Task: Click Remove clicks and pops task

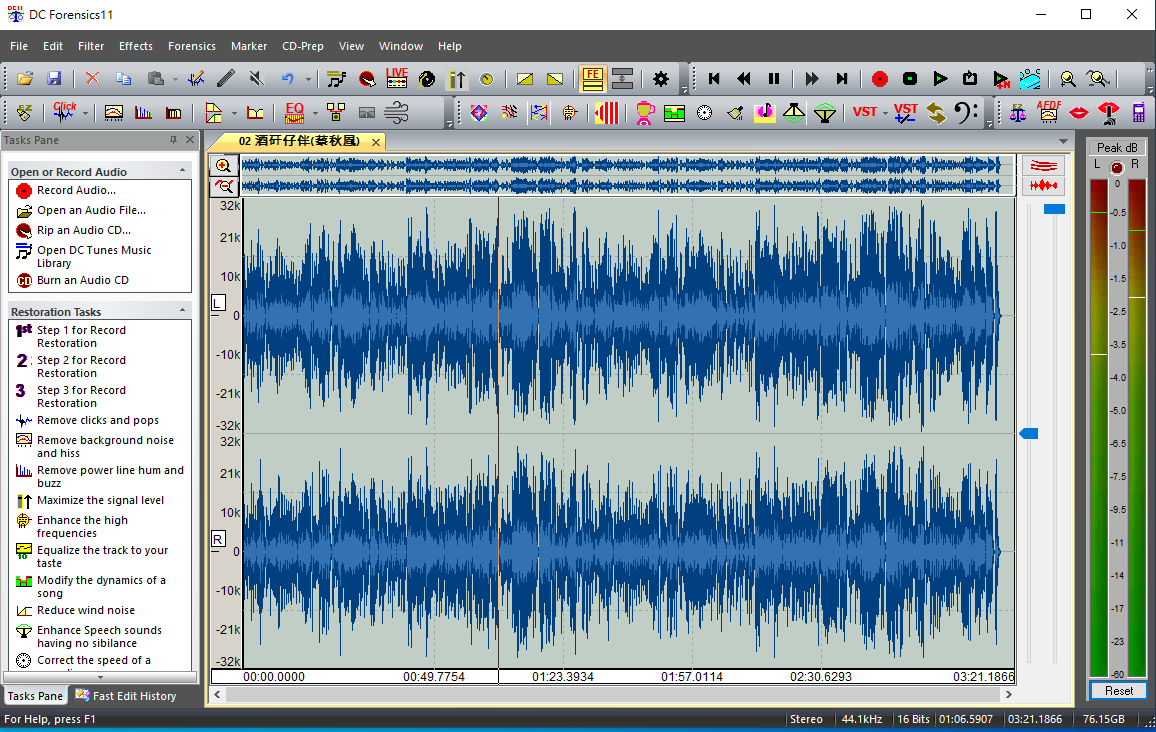Action: (97, 420)
